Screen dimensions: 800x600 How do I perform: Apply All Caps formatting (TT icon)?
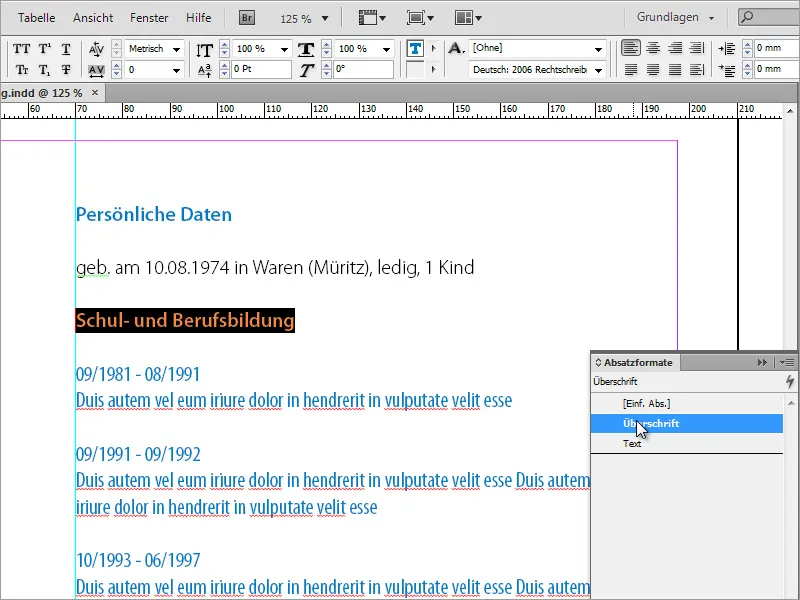(x=21, y=49)
